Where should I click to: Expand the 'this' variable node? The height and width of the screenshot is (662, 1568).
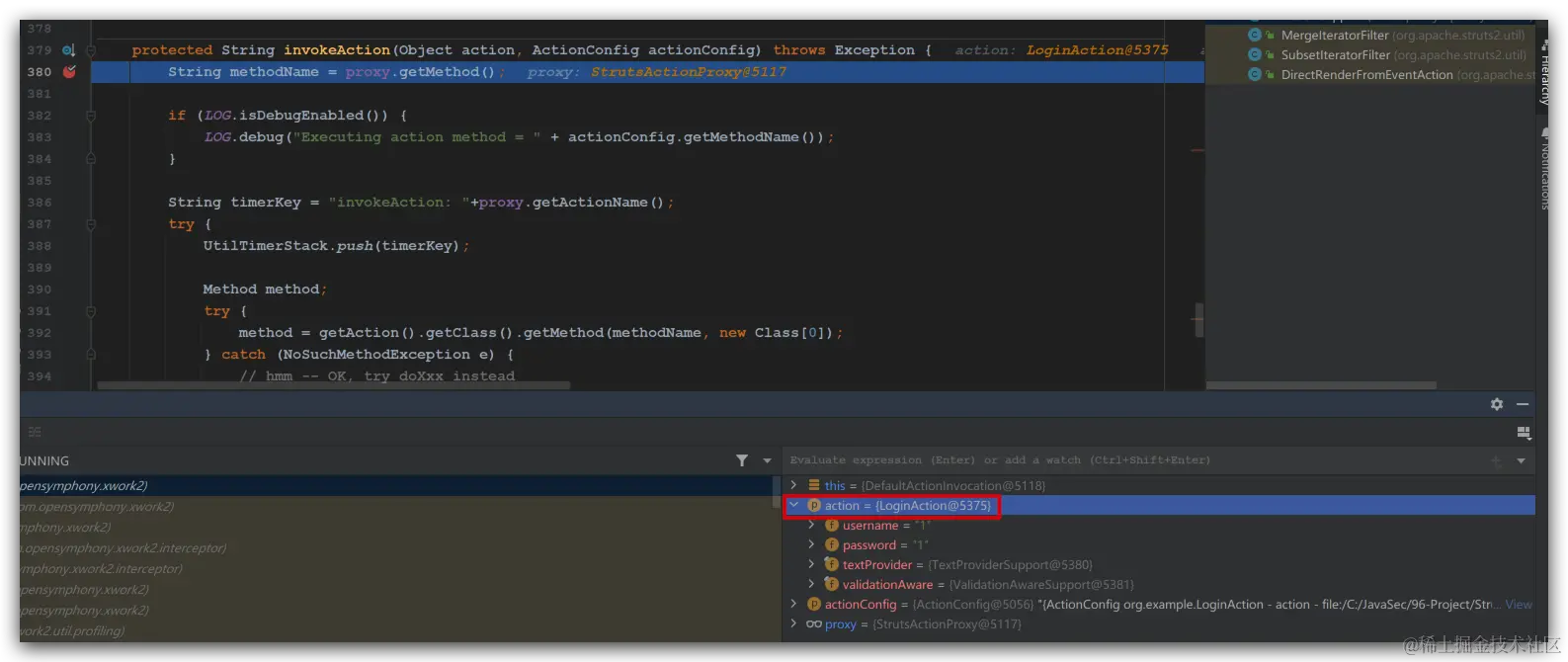click(793, 485)
